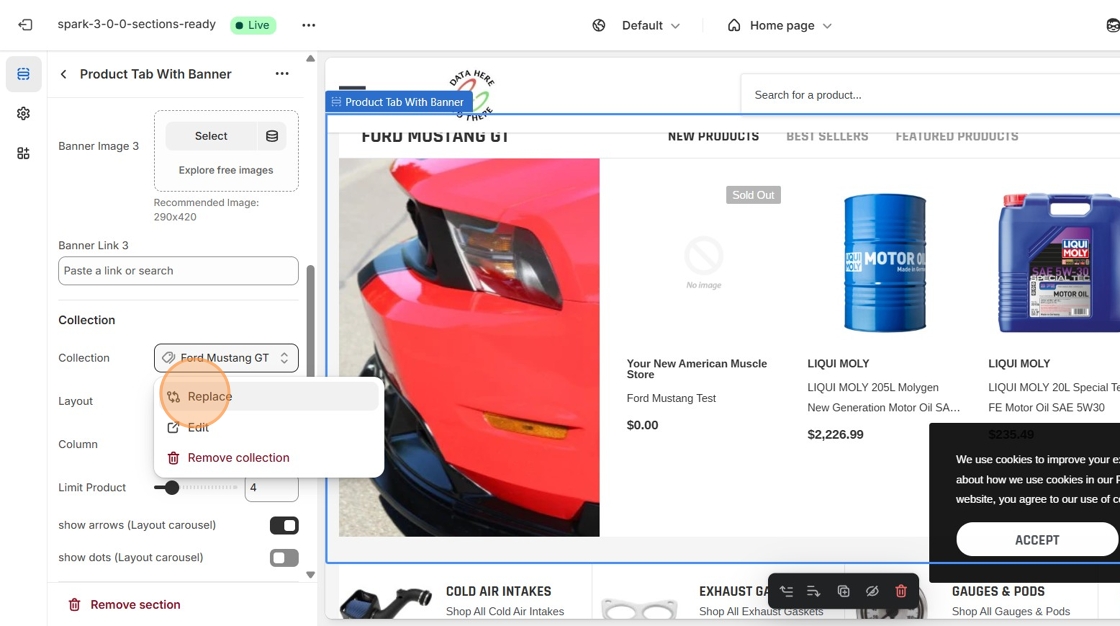Switch to New Products tab
Screen dimensions: 1120x626
(x=714, y=136)
